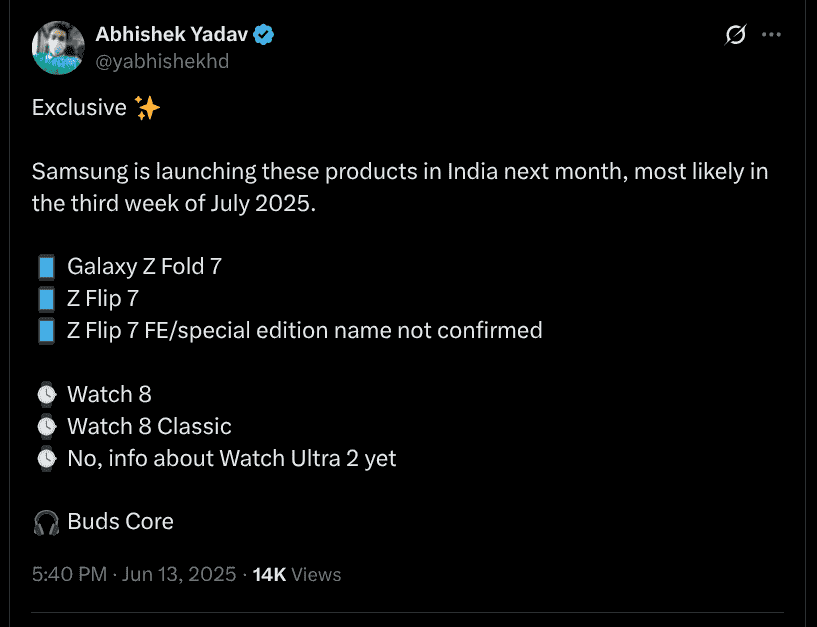Click the display name Abhishek Yadav
The image size is (817, 627).
point(171,33)
